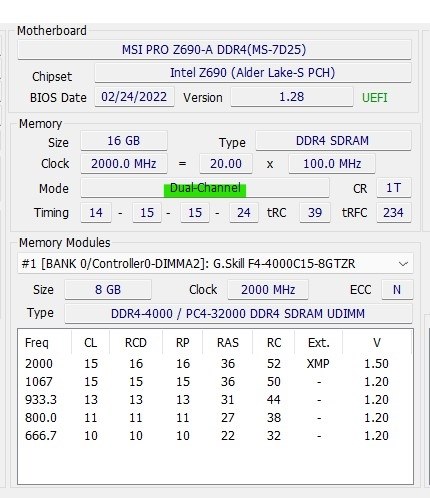This screenshot has width=430, height=498.
Task: Click the highlighted Dual-Channel mode field
Action: (x=205, y=188)
